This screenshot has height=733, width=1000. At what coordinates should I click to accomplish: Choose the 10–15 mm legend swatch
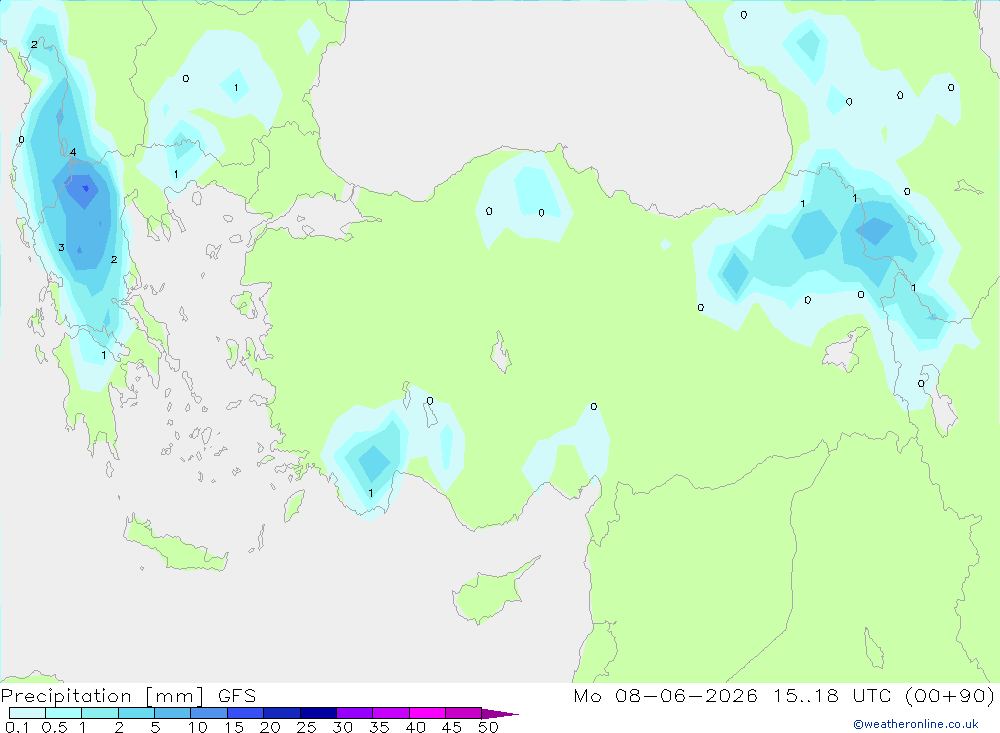(209, 713)
